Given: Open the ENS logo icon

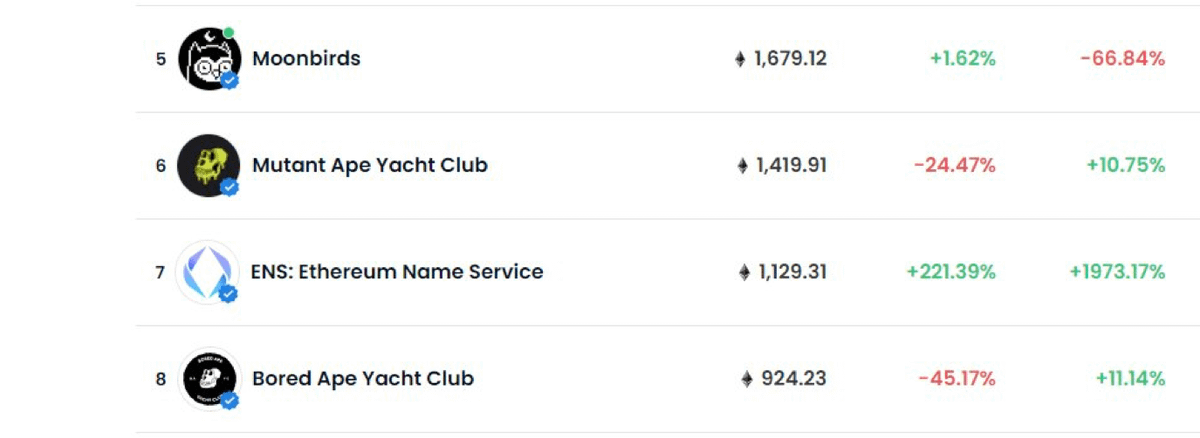Looking at the screenshot, I should (x=207, y=270).
